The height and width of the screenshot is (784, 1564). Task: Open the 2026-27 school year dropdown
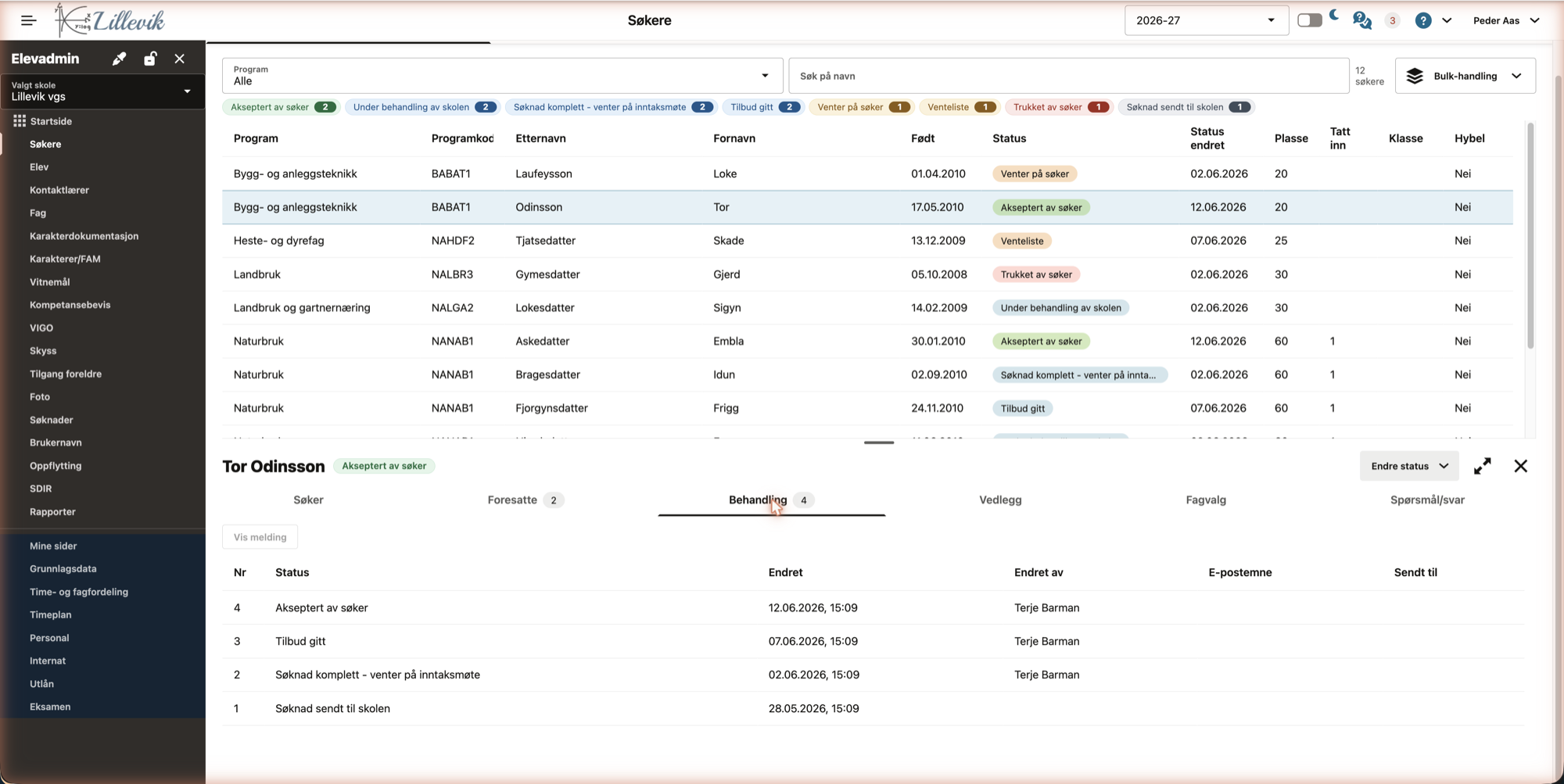(1205, 20)
